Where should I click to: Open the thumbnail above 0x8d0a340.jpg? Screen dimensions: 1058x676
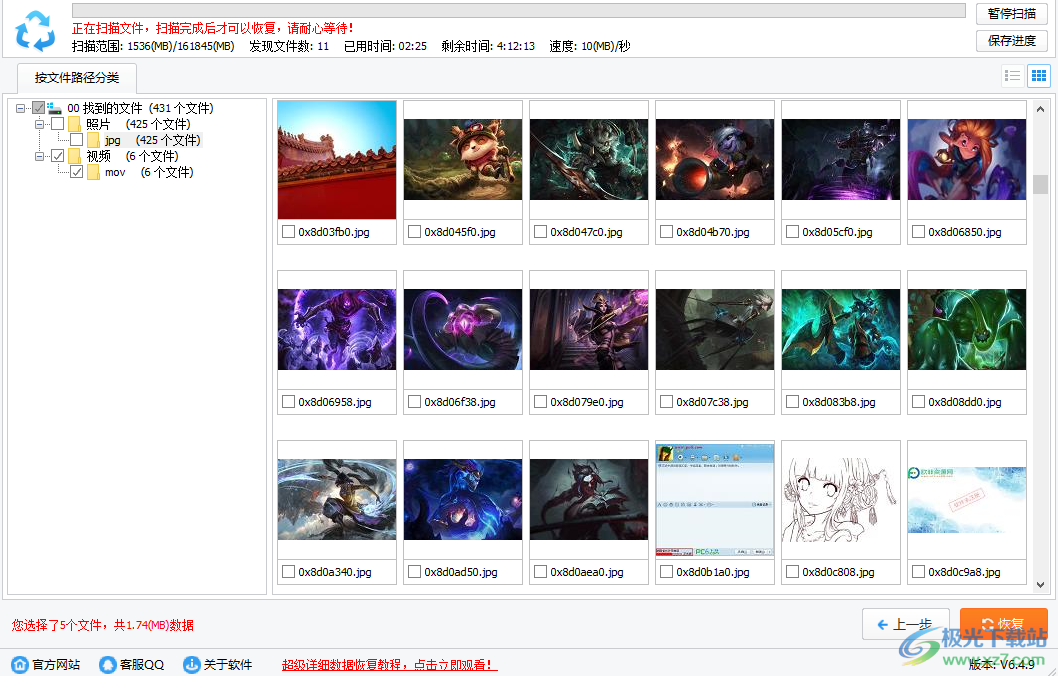point(337,500)
